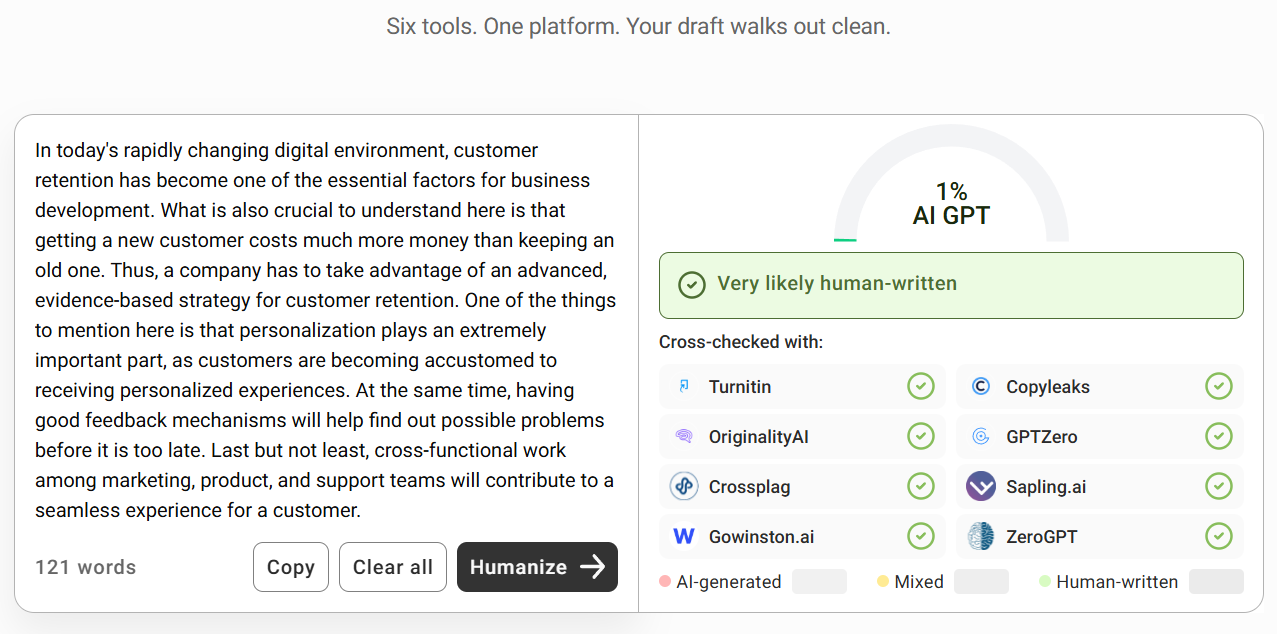Click the yellow Mixed legend dot
This screenshot has height=634, width=1277.
click(882, 581)
